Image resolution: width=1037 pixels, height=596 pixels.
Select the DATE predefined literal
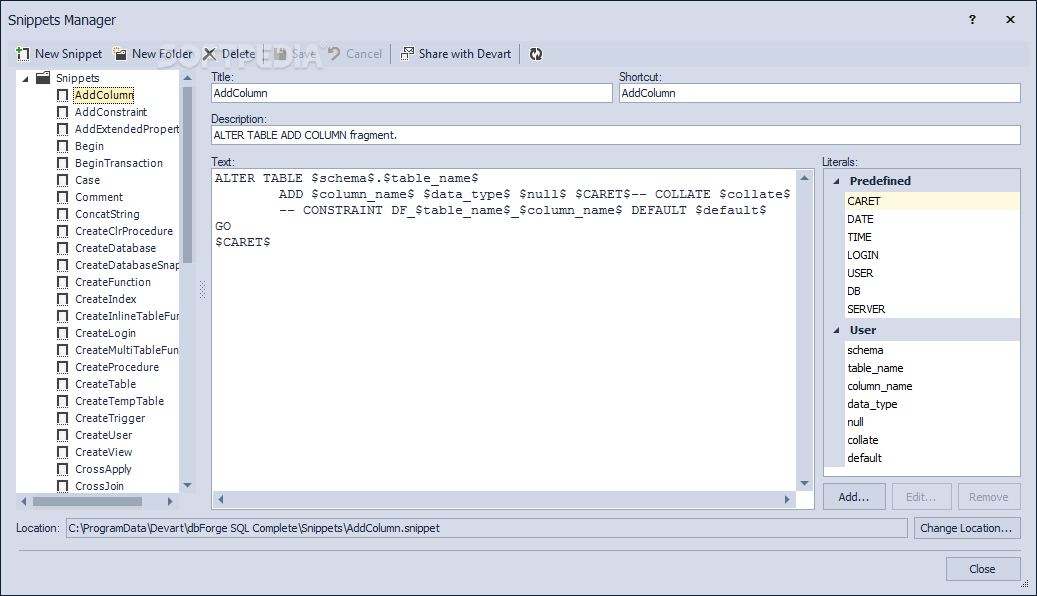point(933,219)
